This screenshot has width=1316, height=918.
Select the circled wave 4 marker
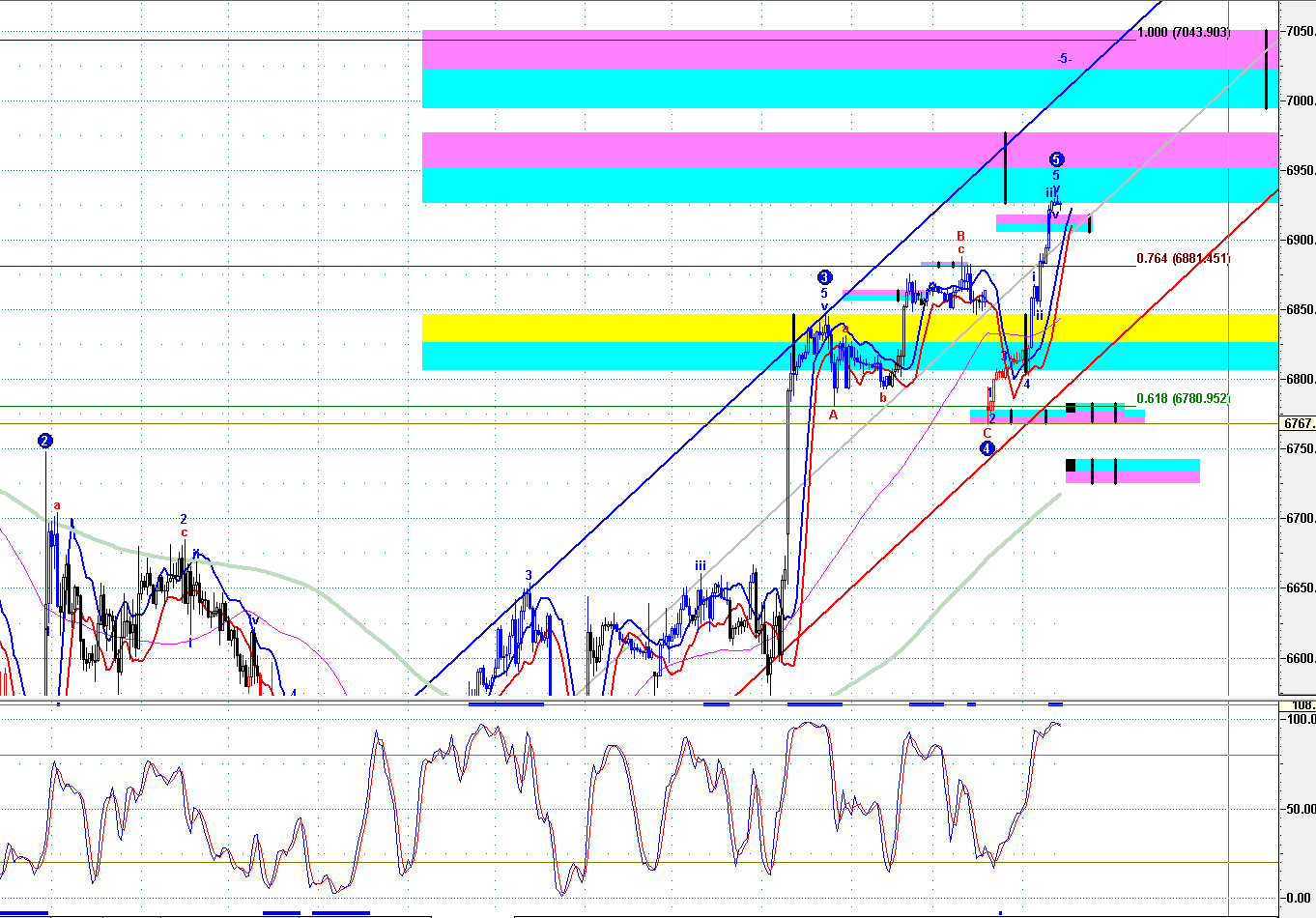(x=987, y=449)
